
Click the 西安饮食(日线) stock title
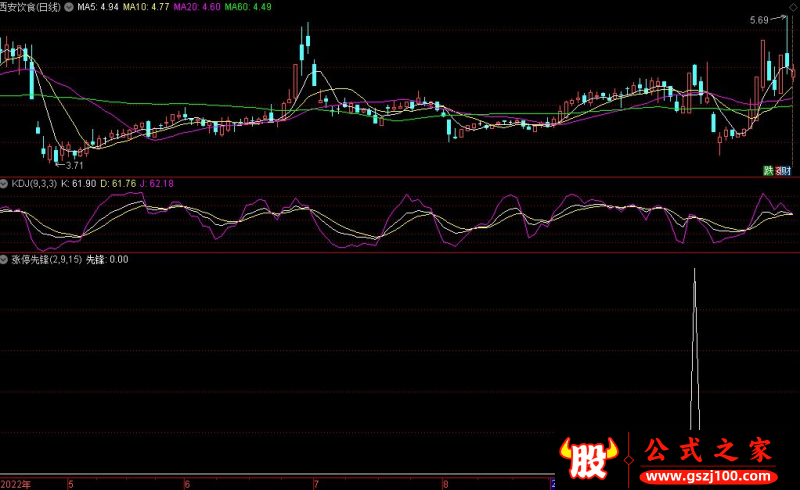point(30,6)
